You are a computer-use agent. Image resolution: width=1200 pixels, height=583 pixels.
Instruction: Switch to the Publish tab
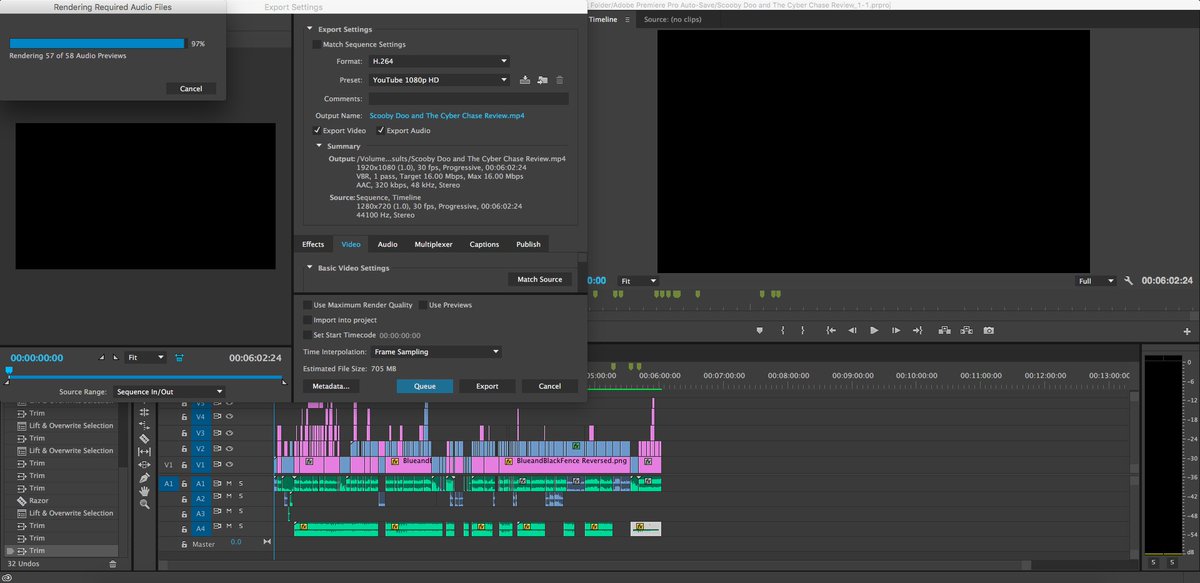click(x=528, y=244)
